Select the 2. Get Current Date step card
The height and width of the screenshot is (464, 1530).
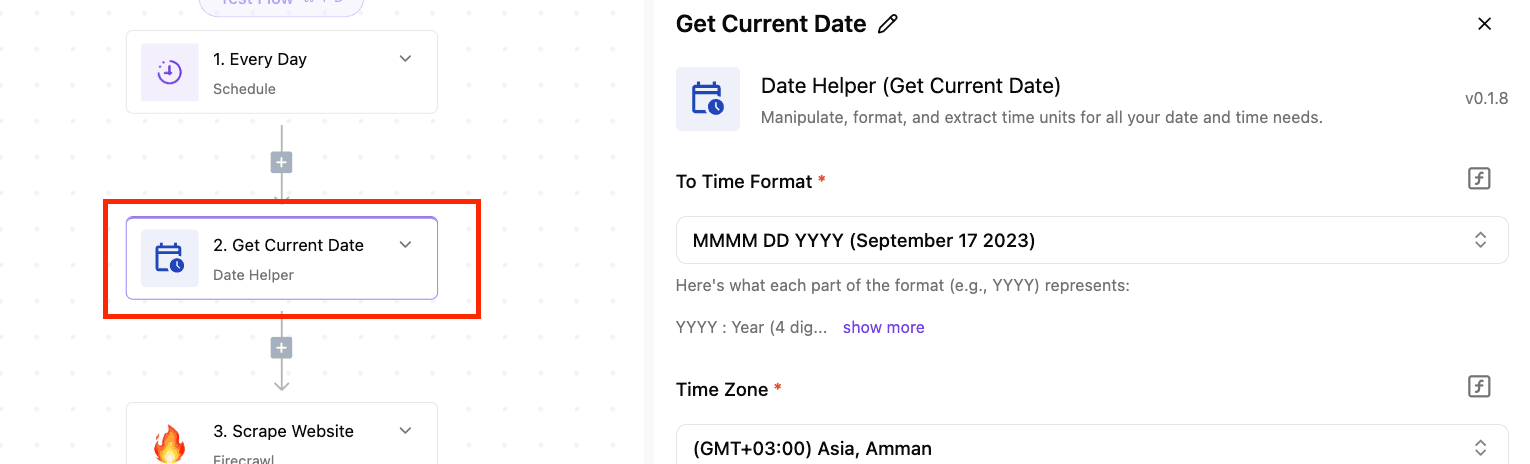click(x=282, y=258)
